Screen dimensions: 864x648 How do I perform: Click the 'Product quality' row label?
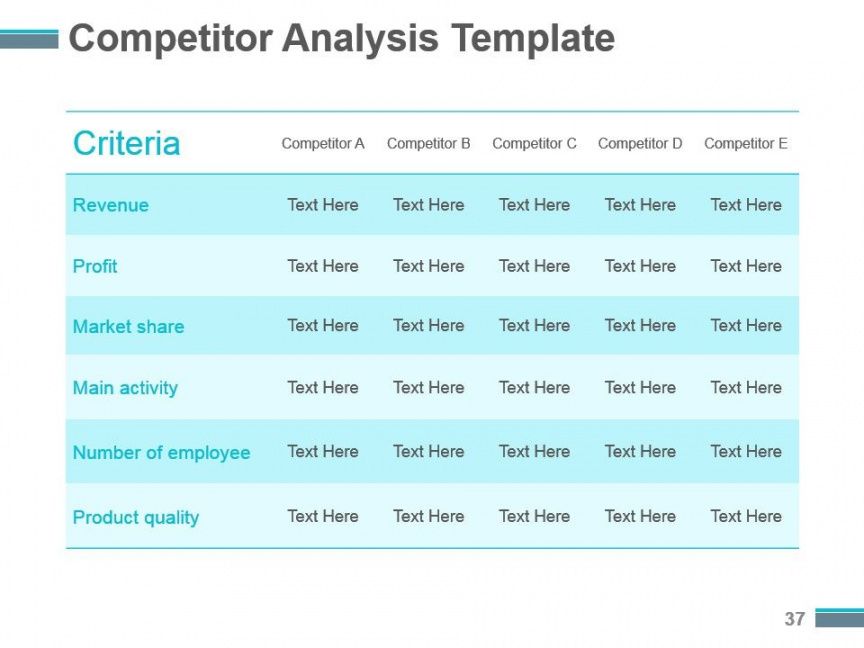[136, 518]
